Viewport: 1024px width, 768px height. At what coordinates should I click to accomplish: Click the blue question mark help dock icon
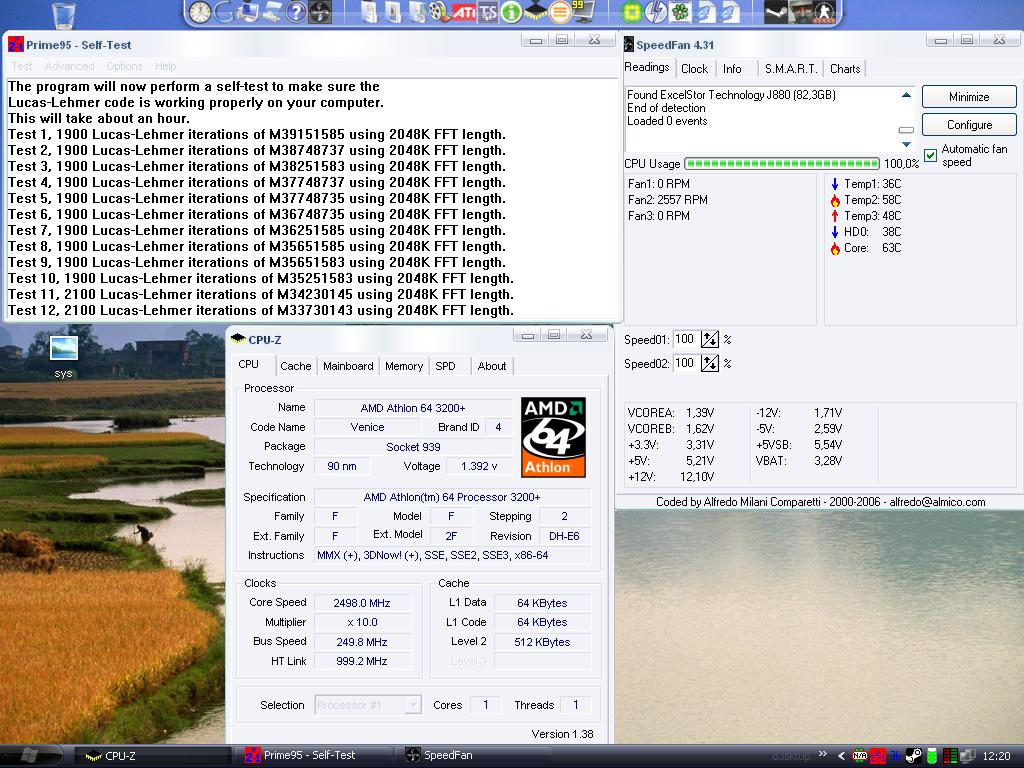tap(296, 12)
